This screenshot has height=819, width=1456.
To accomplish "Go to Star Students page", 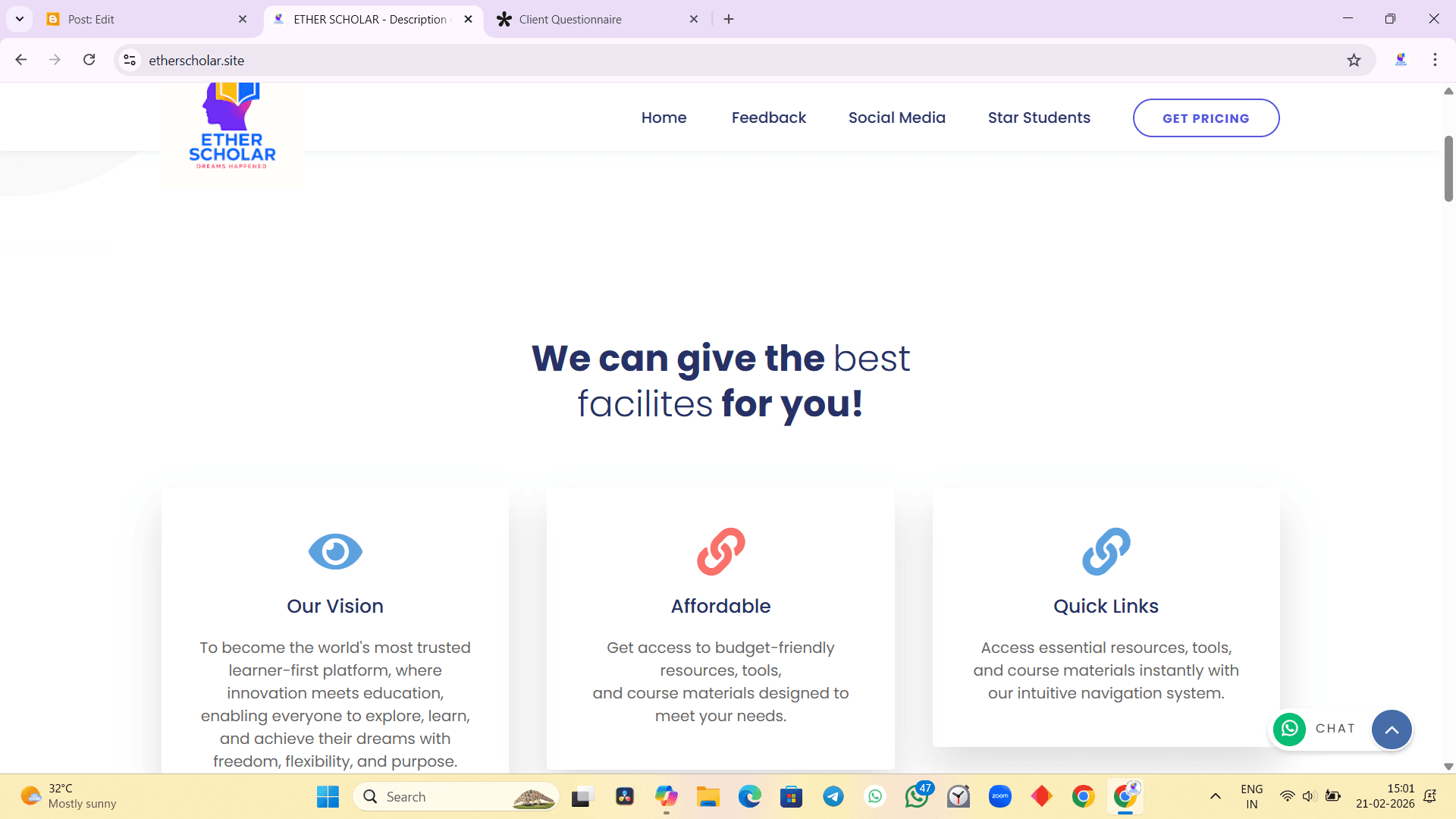I will point(1039,118).
